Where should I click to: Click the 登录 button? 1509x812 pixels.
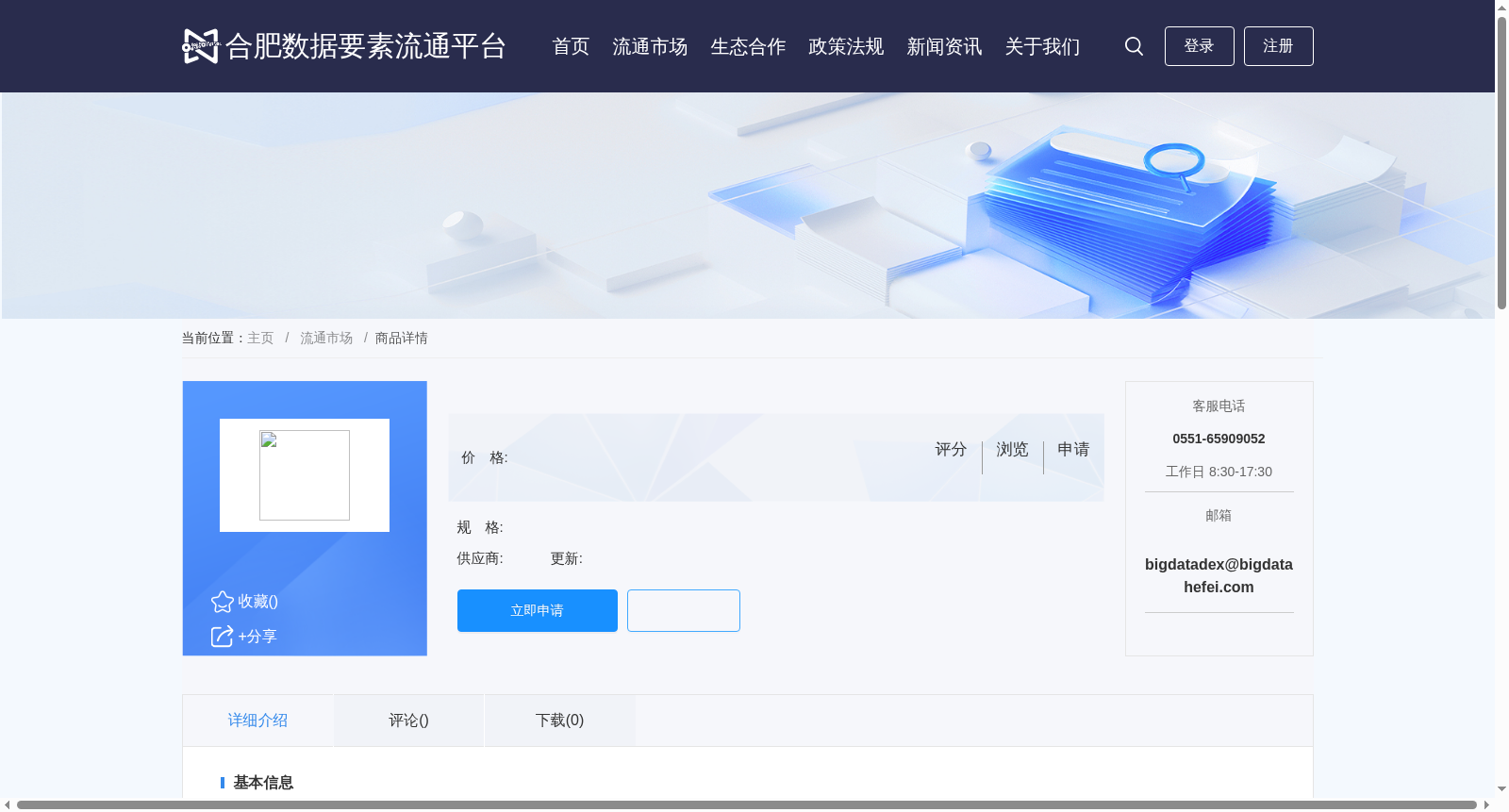point(1200,46)
